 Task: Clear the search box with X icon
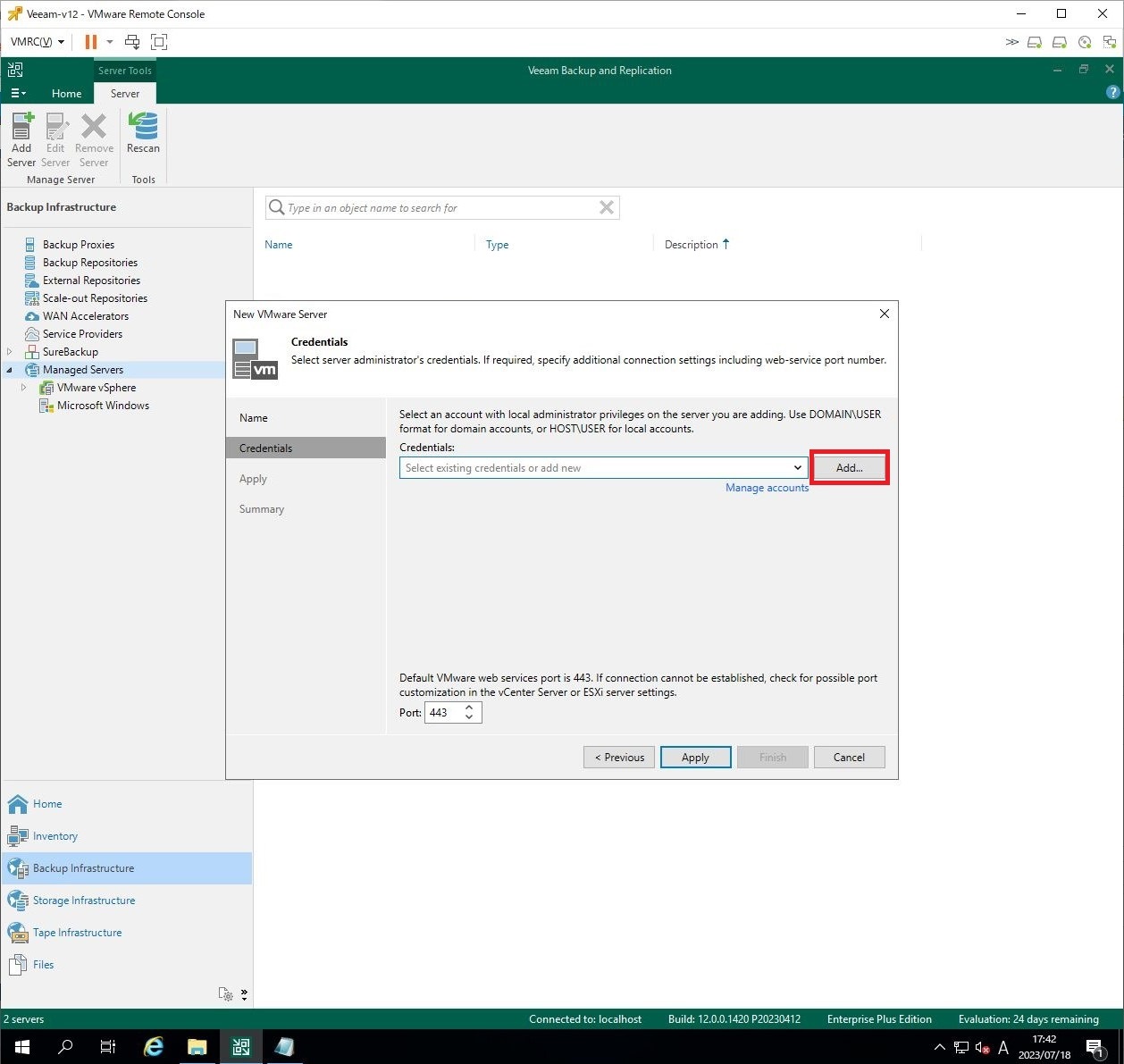pyautogui.click(x=607, y=207)
